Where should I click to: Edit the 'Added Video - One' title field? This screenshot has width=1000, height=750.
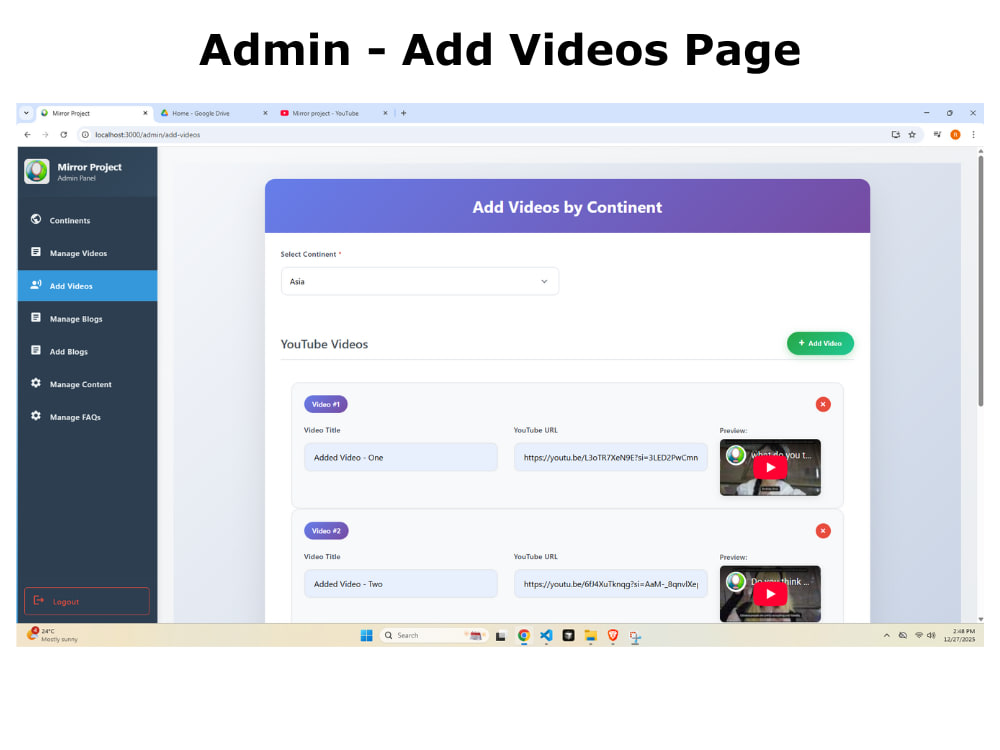[x=401, y=457]
